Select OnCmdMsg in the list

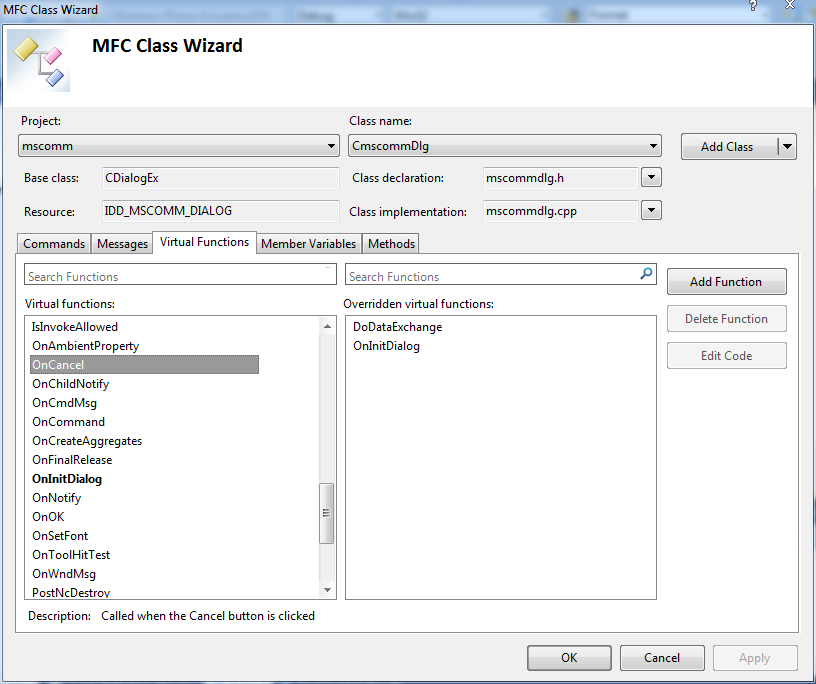pos(64,403)
